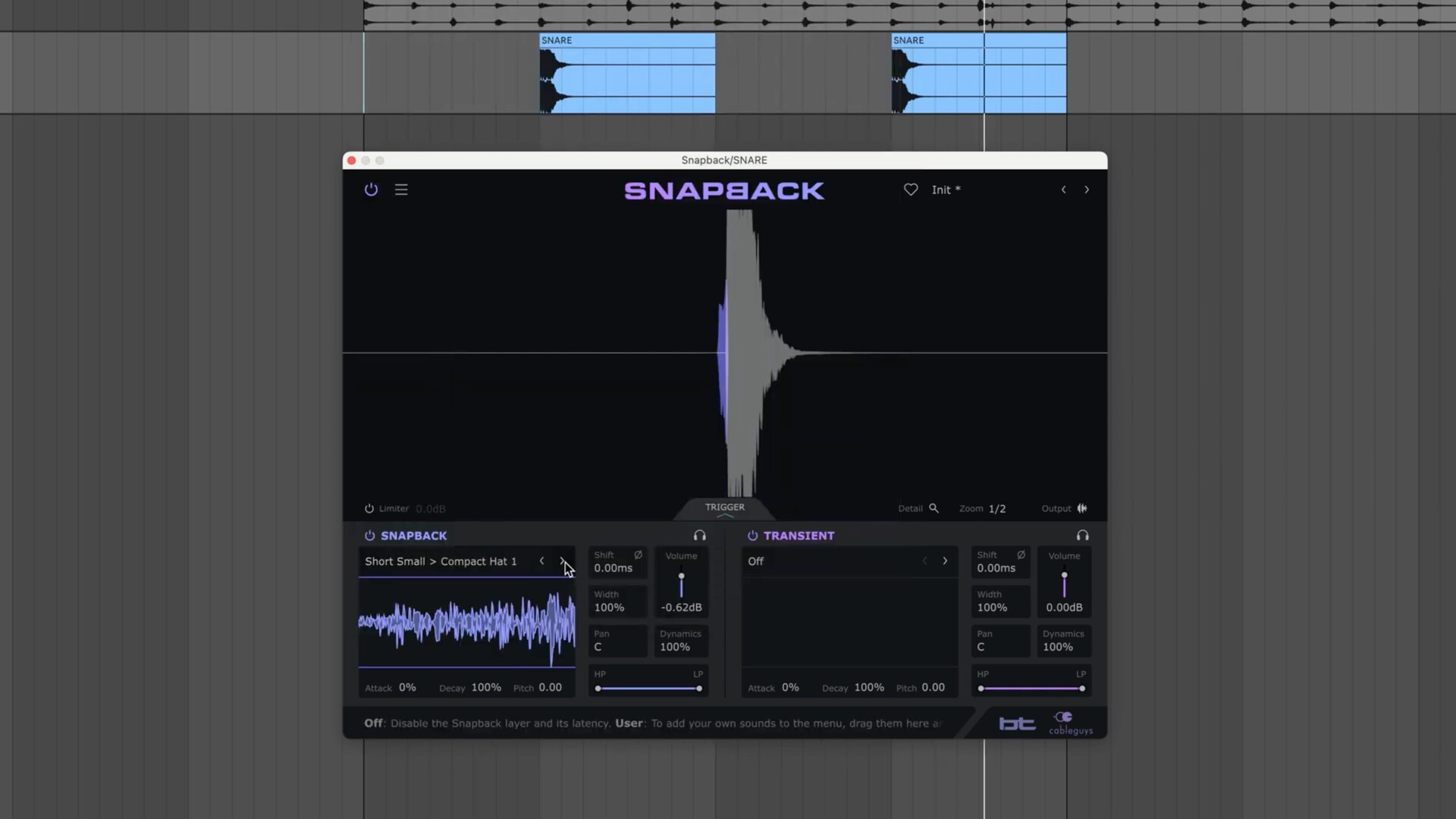1456x819 pixels.
Task: Click the main waveform display in Snapback
Action: pos(725,353)
